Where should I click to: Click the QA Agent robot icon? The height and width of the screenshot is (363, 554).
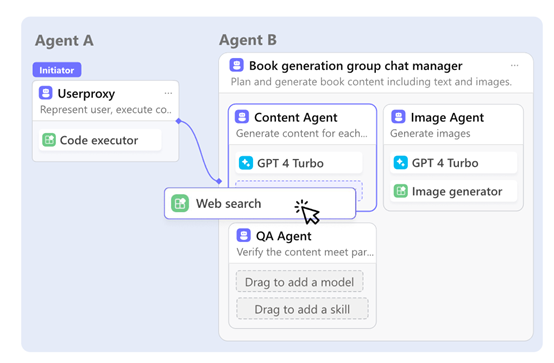point(243,235)
